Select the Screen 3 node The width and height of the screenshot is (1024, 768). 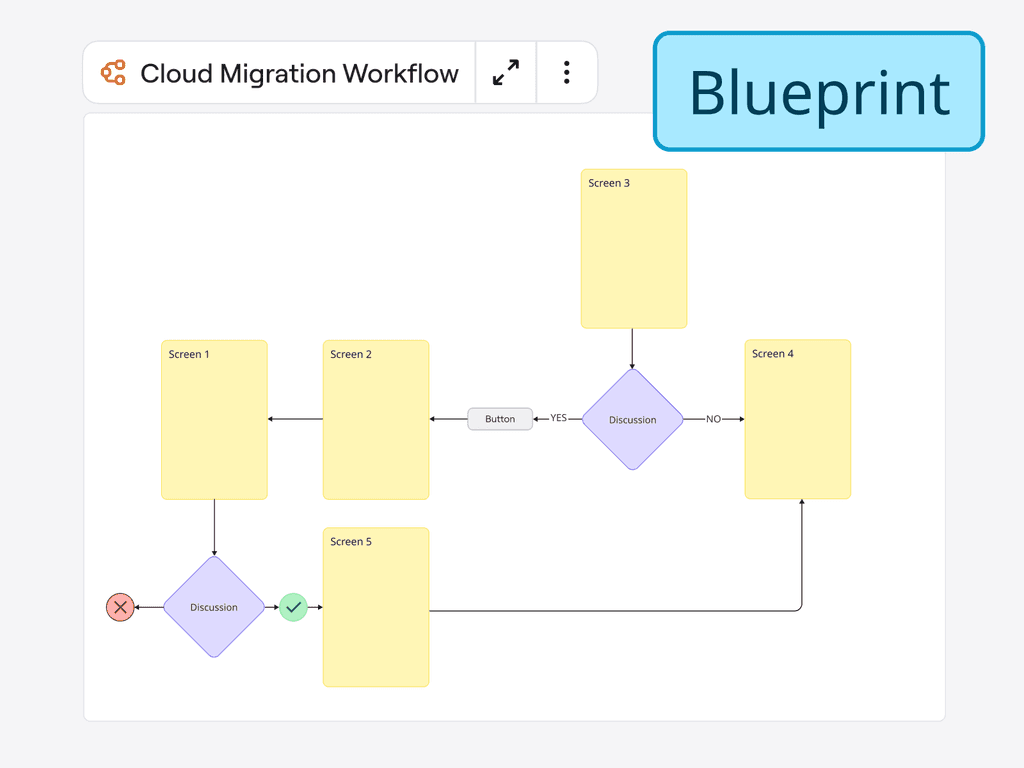(x=634, y=247)
